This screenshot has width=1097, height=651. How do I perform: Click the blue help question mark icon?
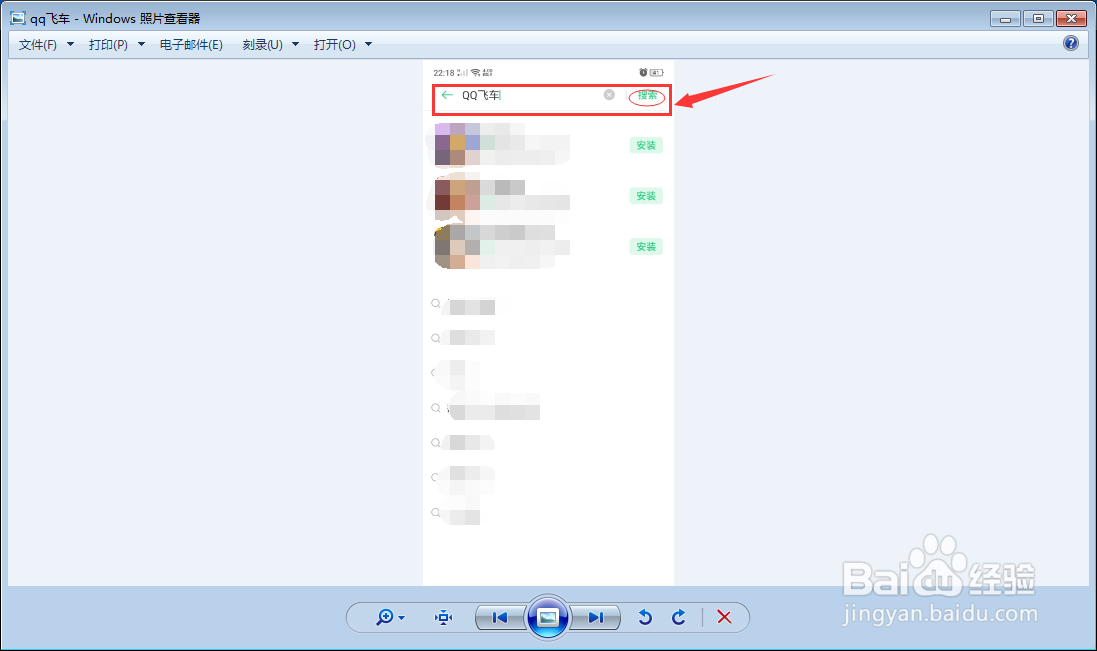click(x=1070, y=43)
